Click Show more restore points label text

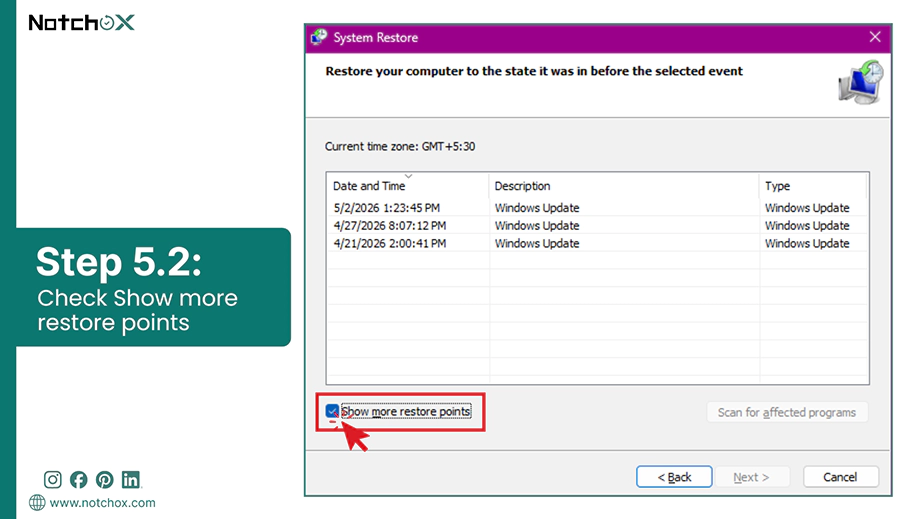tap(406, 411)
